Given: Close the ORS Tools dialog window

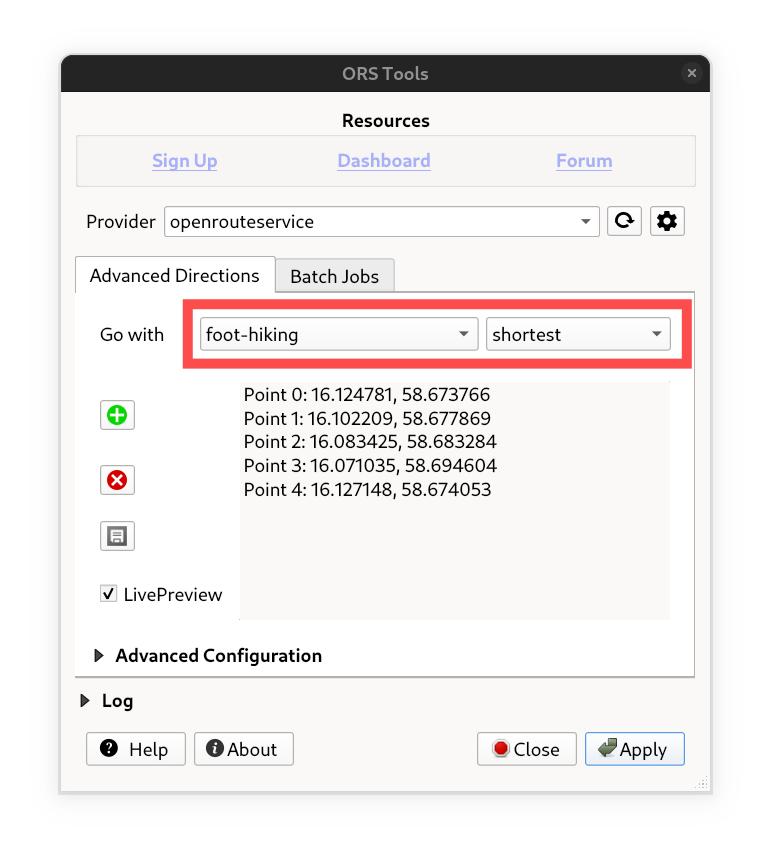Looking at the screenshot, I should [x=692, y=74].
